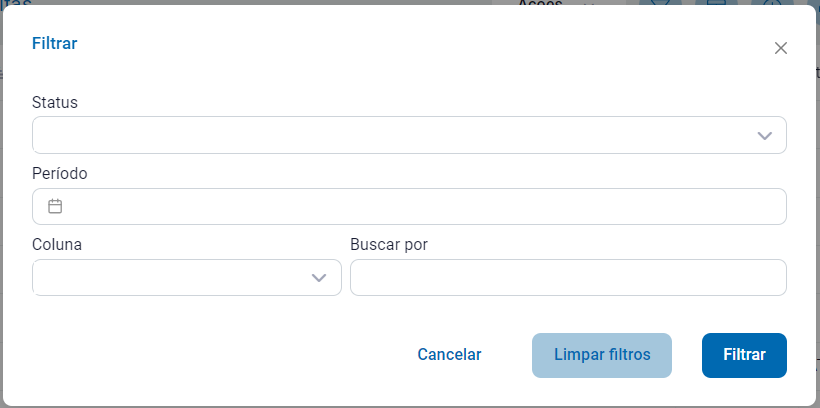Click inside the Status combo box
Viewport: 820px width, 408px height.
click(390, 135)
